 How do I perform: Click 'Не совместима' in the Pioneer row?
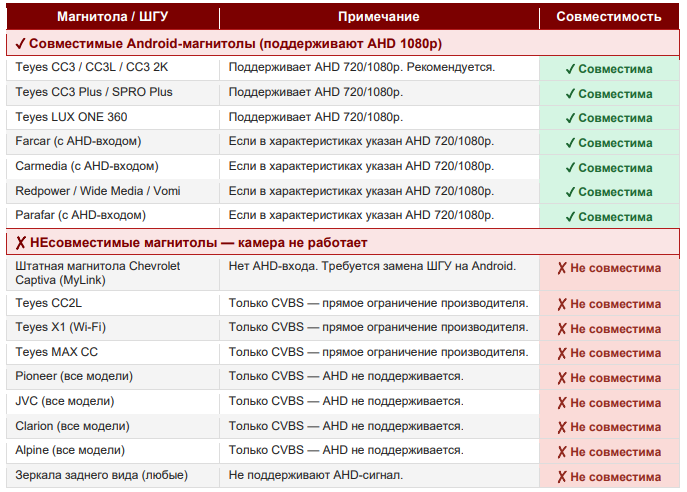pos(609,378)
